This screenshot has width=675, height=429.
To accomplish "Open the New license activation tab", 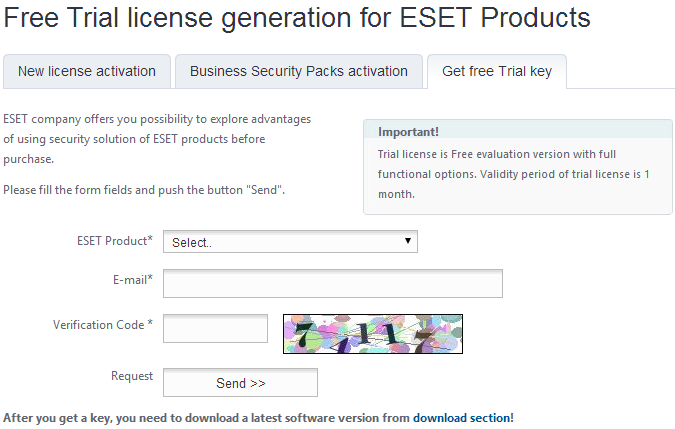I will 87,71.
